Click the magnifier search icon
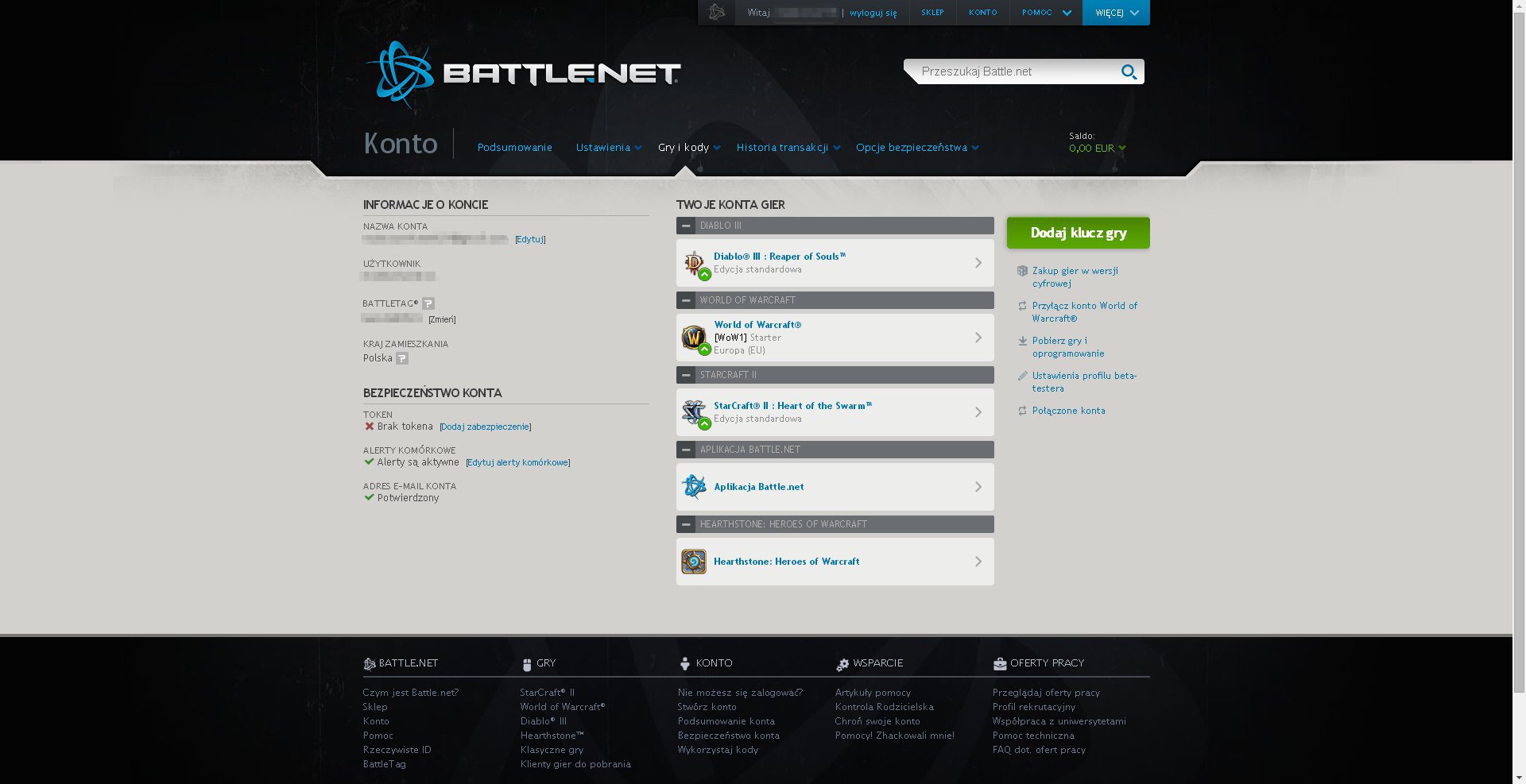This screenshot has width=1526, height=784. click(x=1129, y=72)
